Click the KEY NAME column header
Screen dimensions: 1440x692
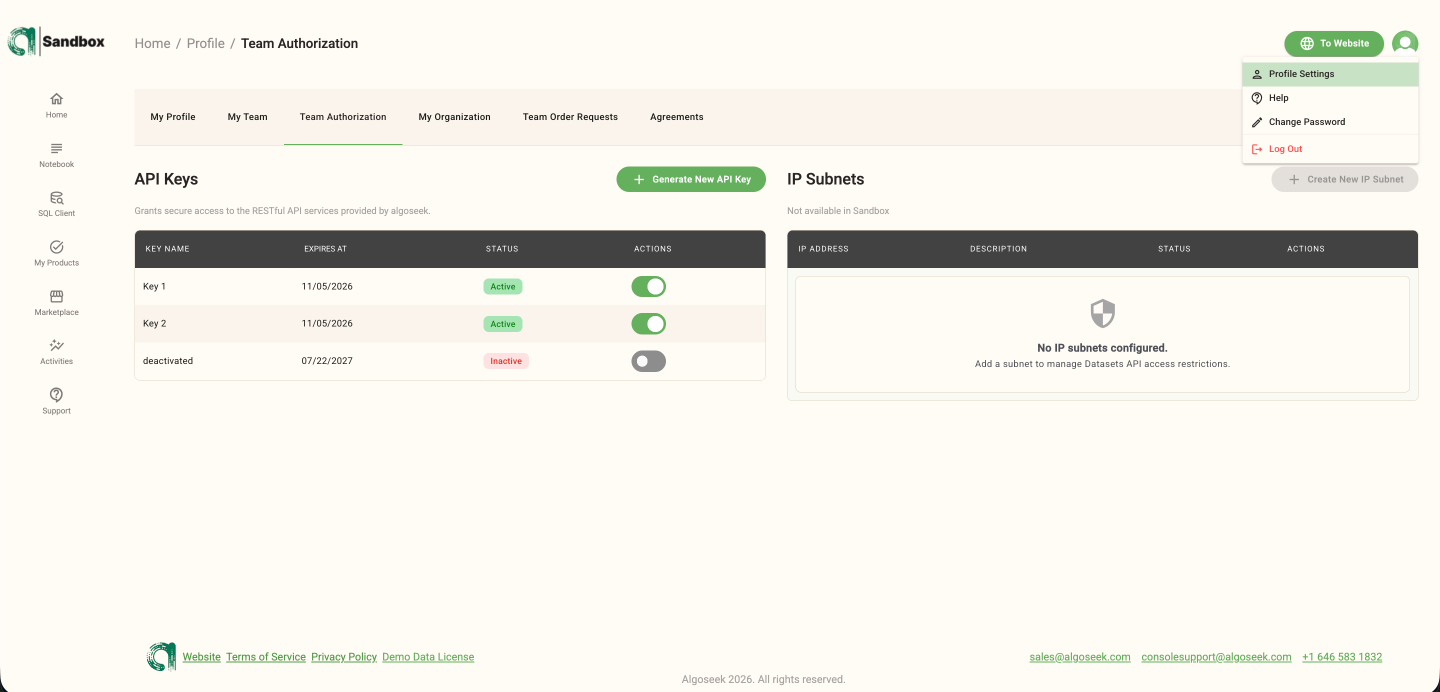167,249
